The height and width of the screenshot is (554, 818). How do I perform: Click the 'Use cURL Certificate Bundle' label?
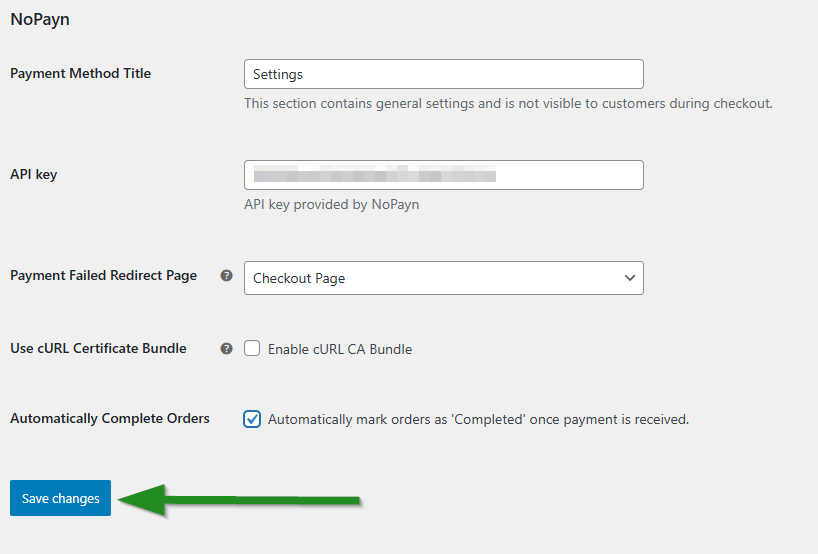pos(98,348)
